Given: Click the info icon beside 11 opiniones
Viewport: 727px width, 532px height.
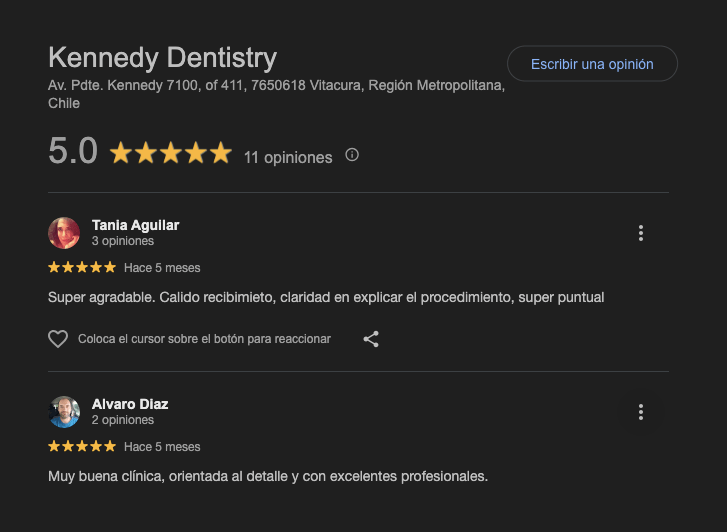Looking at the screenshot, I should click(x=352, y=155).
